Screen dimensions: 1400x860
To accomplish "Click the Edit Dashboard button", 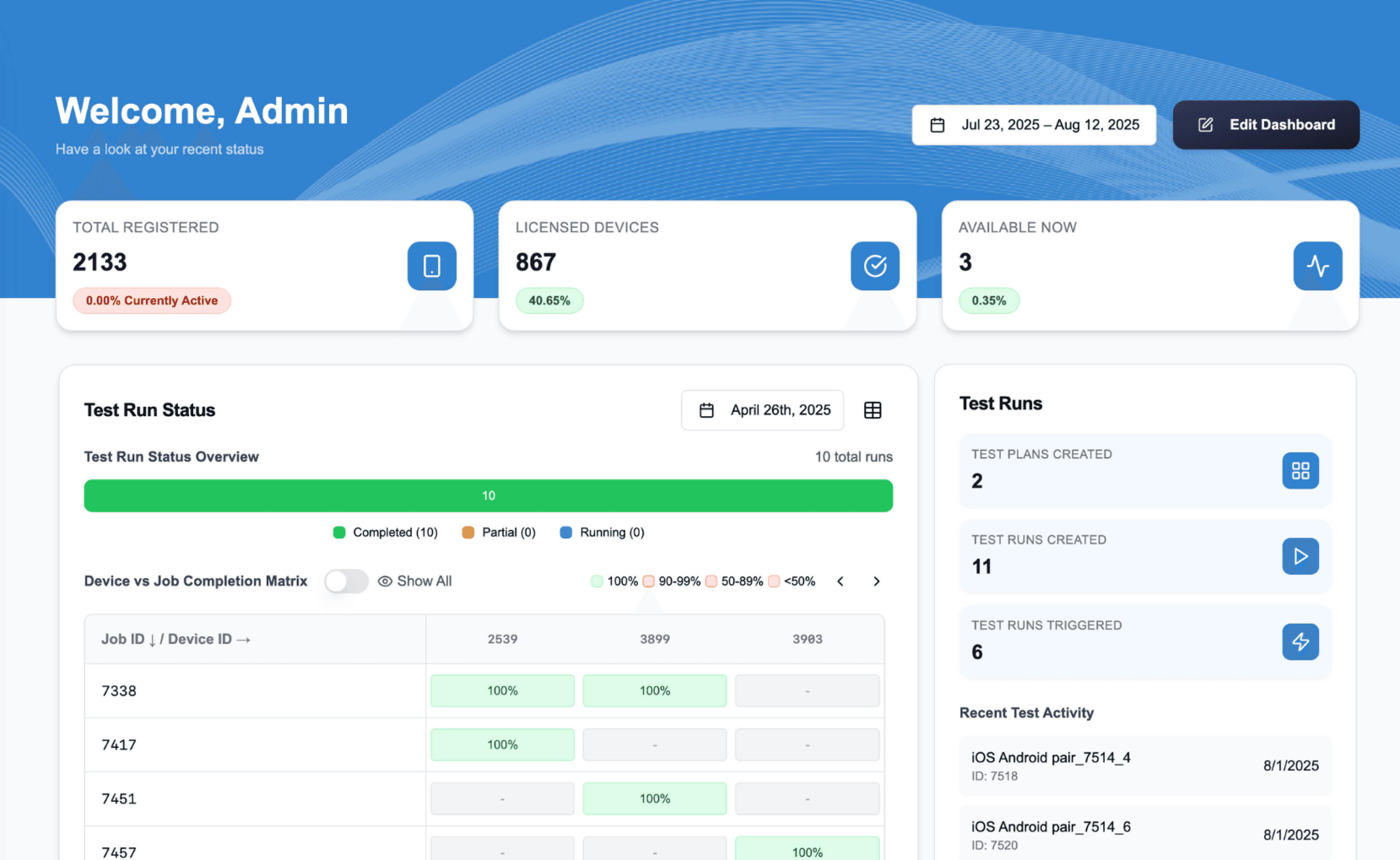I will pyautogui.click(x=1265, y=125).
